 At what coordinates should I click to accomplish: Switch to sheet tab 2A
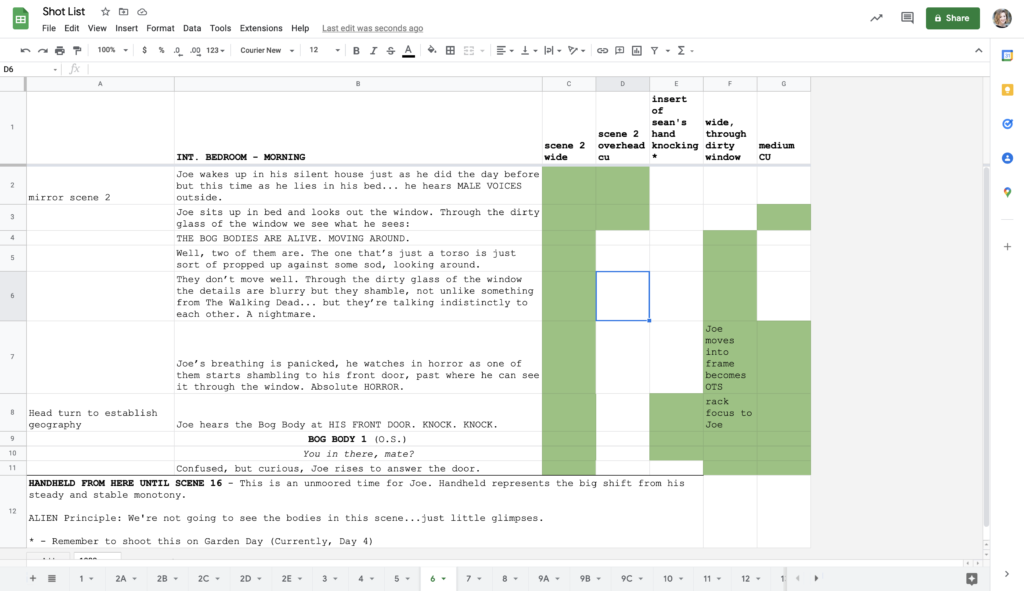click(125, 579)
